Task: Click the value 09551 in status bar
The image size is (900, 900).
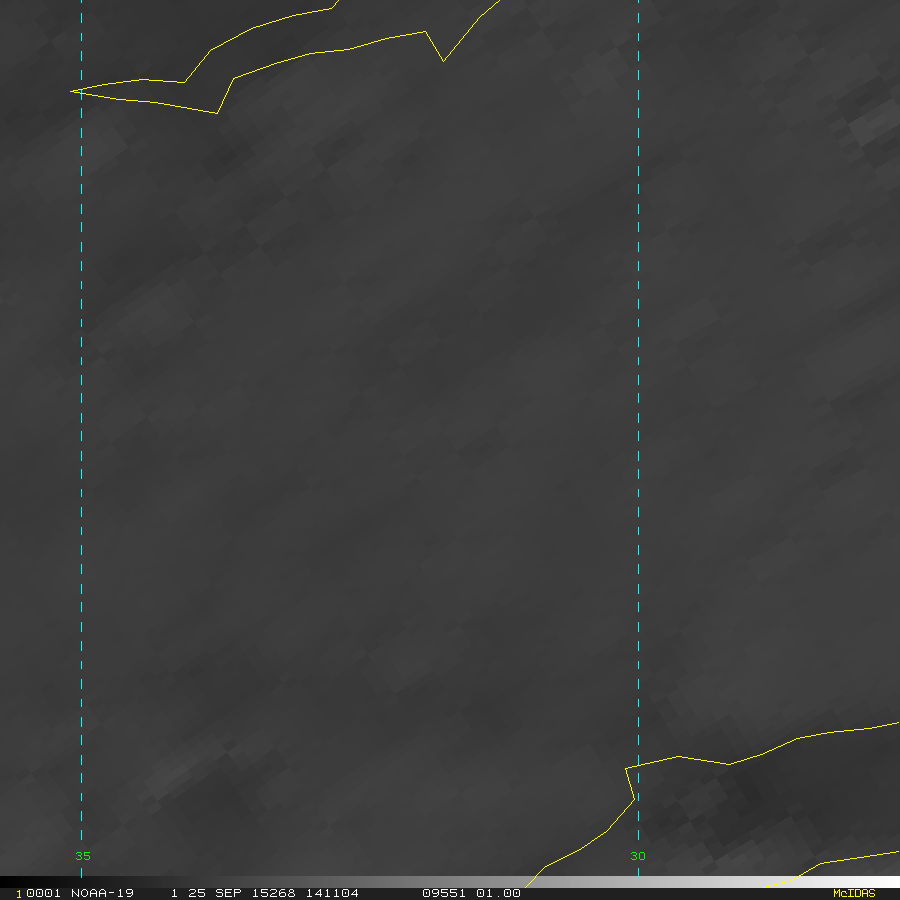Action: pyautogui.click(x=444, y=893)
